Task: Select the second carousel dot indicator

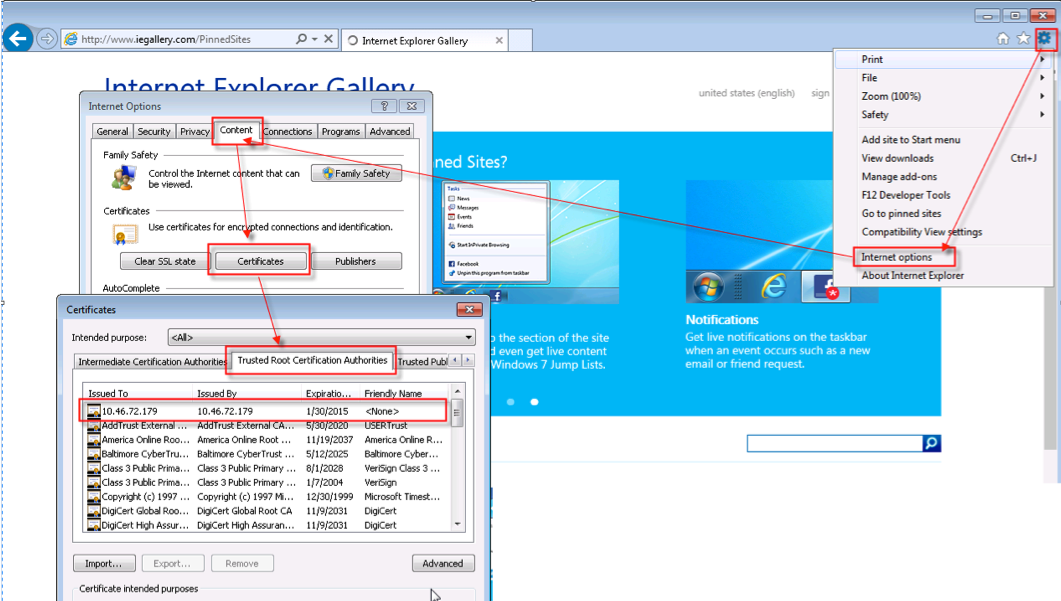Action: pos(535,402)
